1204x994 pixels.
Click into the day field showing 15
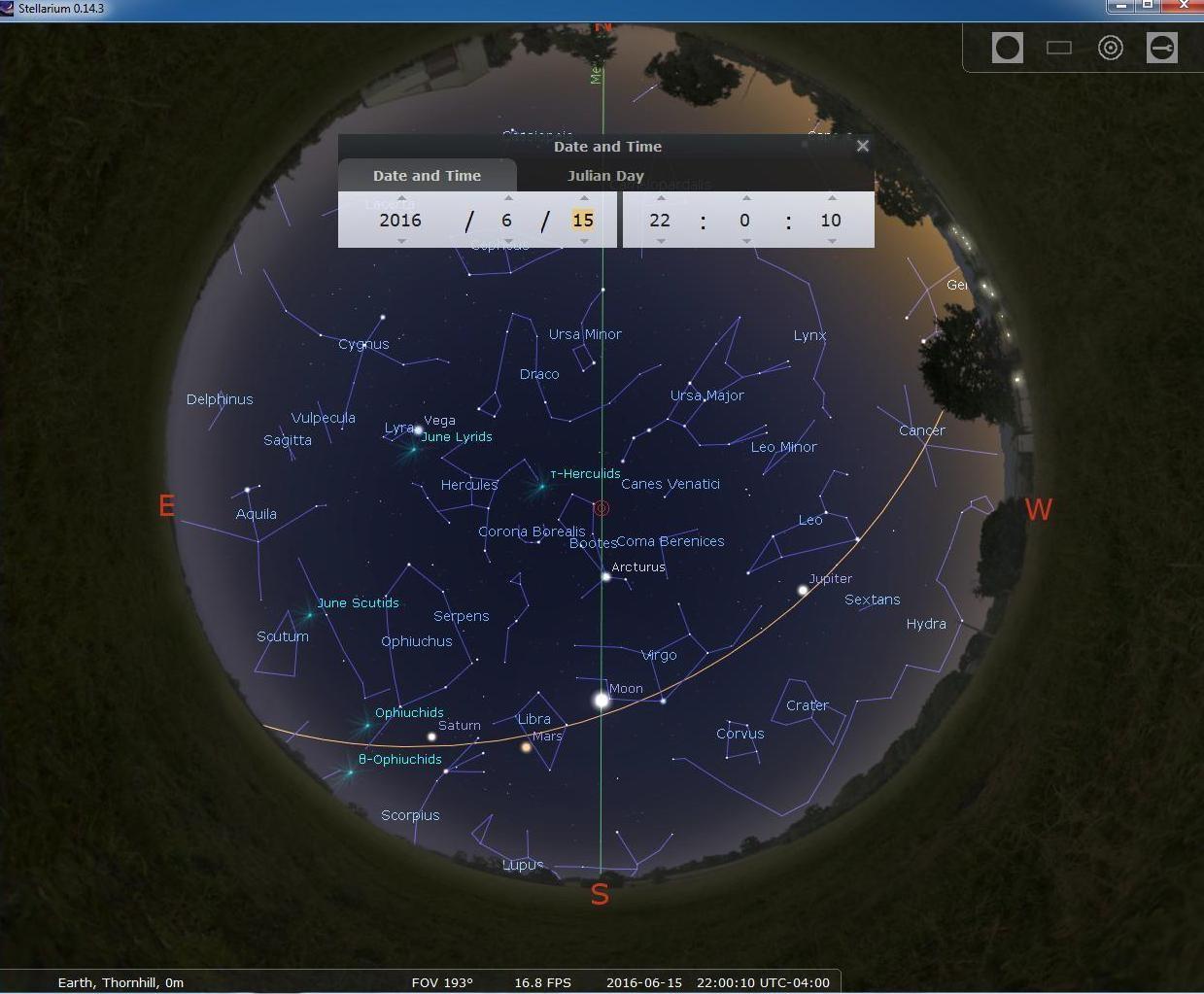tap(583, 221)
